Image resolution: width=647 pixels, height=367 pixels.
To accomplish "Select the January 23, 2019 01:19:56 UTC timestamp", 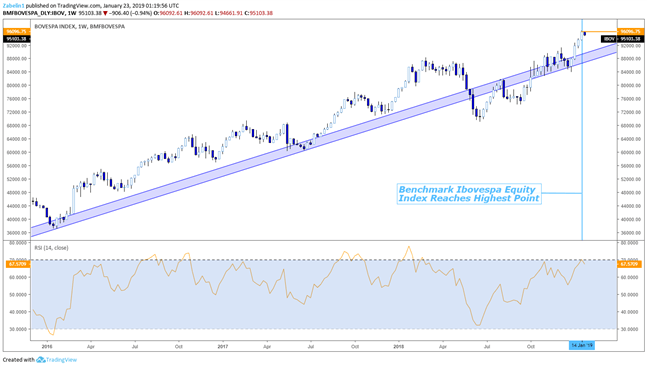I will coord(141,6).
